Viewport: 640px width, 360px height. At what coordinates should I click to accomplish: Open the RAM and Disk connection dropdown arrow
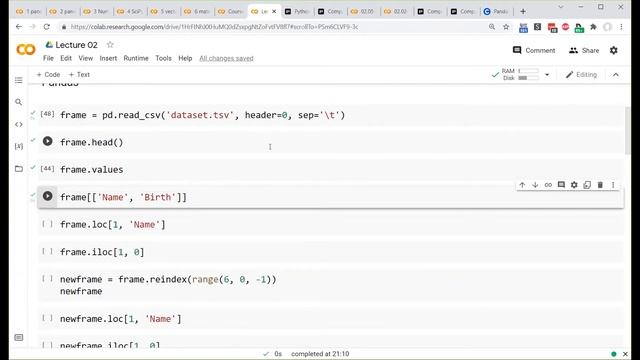[547, 75]
